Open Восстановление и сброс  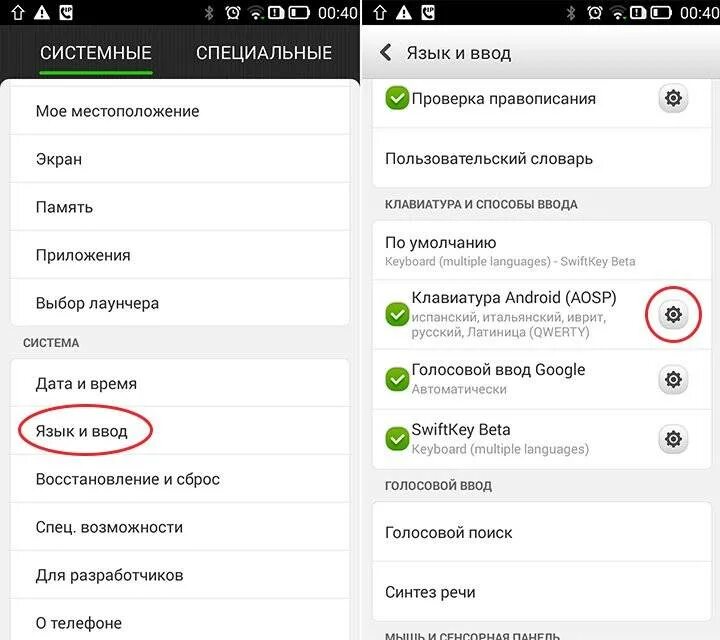(x=180, y=479)
